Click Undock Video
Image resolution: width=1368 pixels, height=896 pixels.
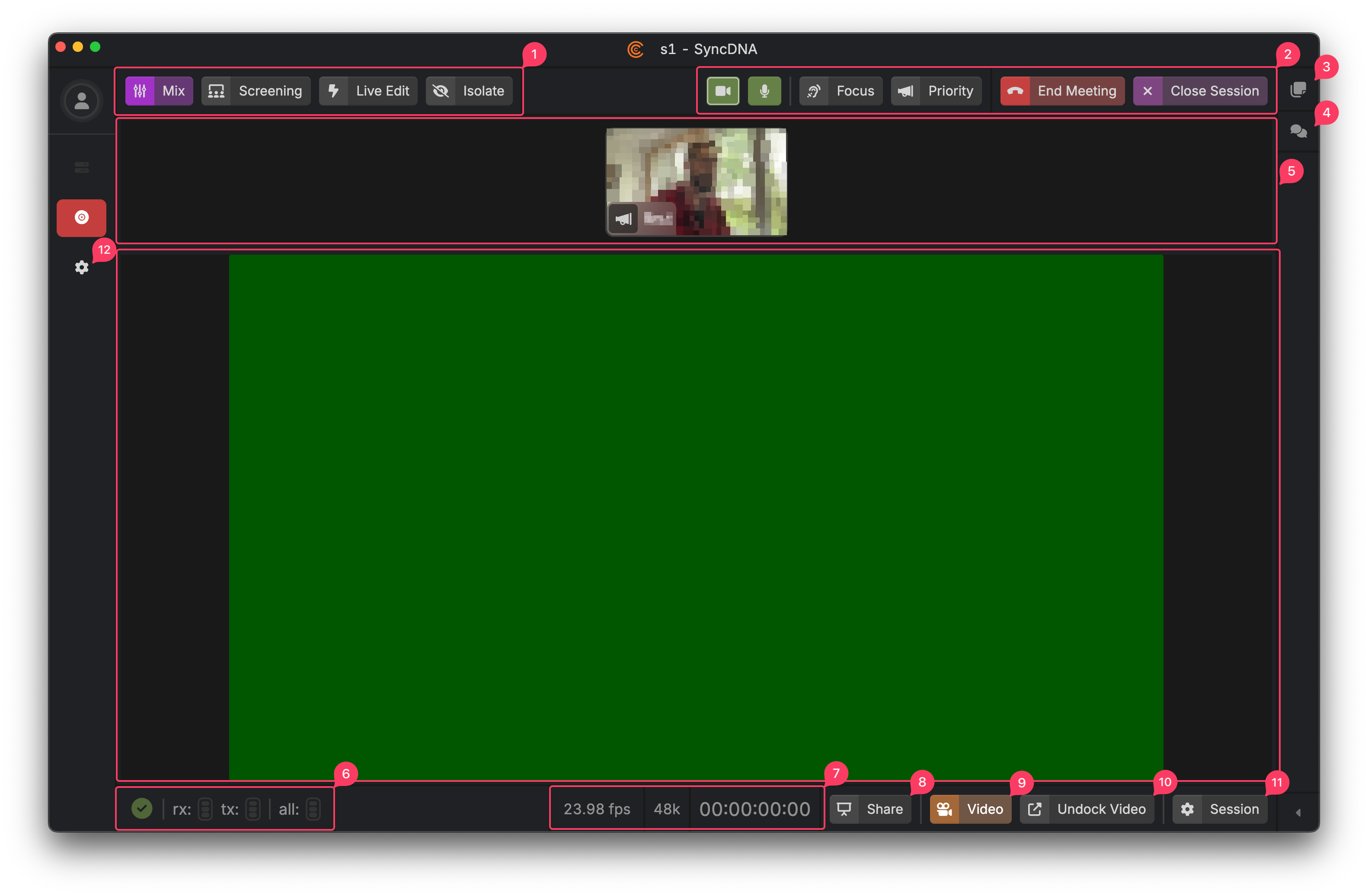coord(1087,809)
